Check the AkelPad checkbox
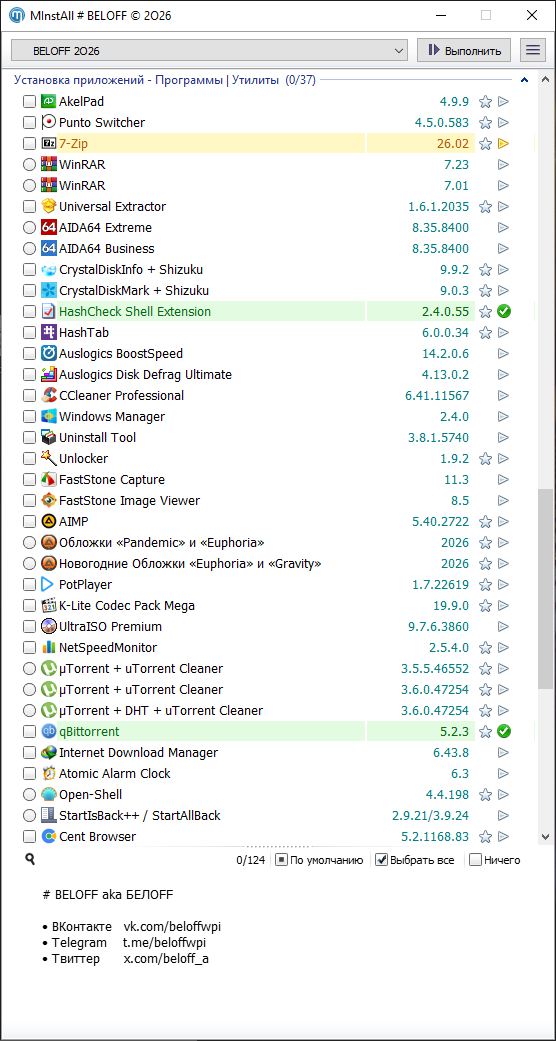The width and height of the screenshot is (556, 1041). pos(29,102)
